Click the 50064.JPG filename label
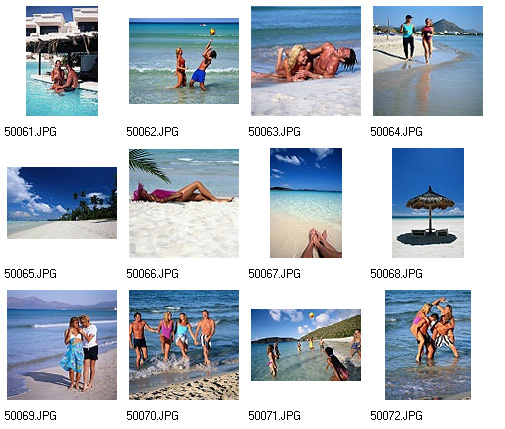This screenshot has width=505, height=429. point(396,132)
